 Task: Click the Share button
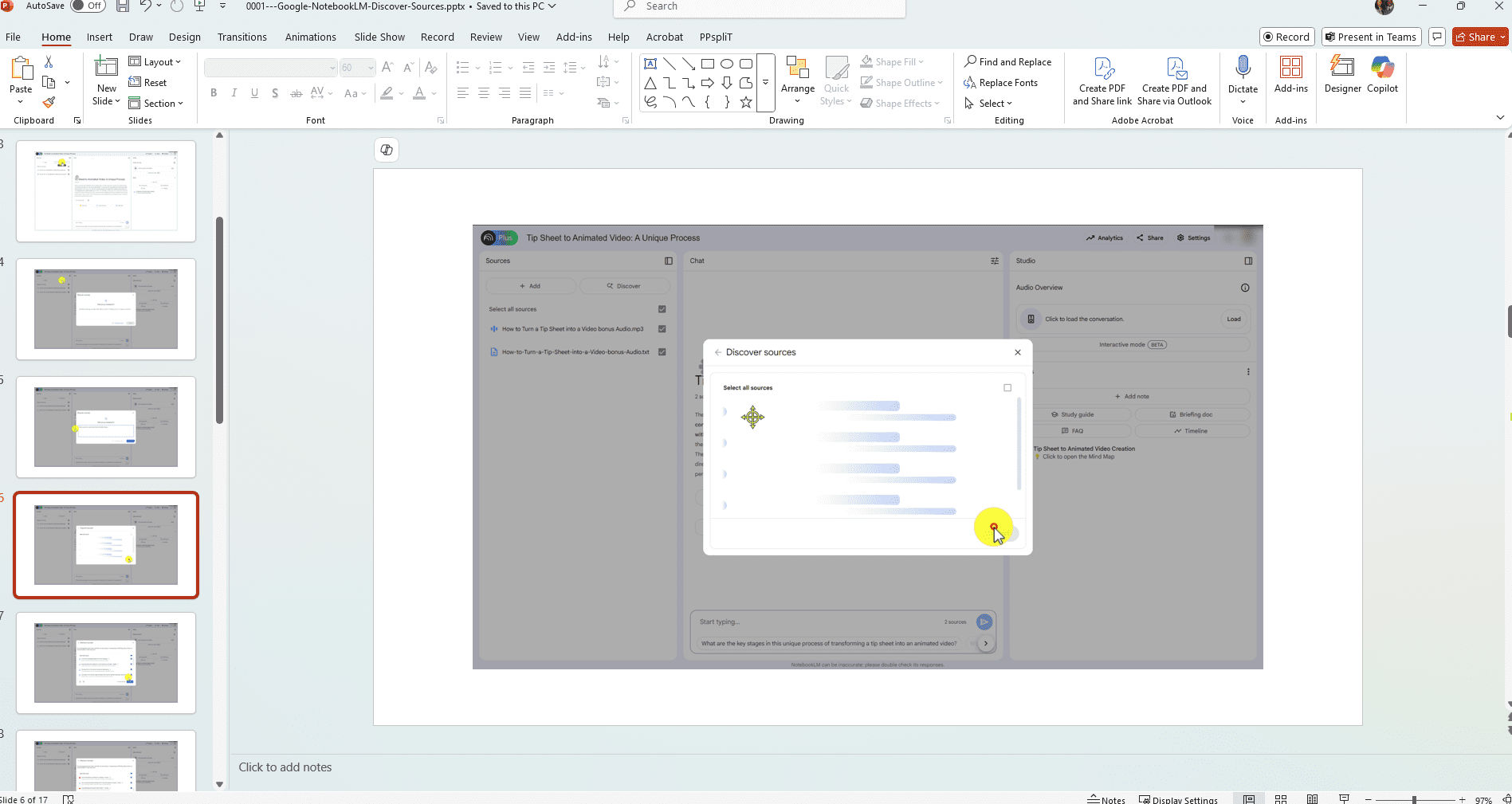coord(1476,37)
